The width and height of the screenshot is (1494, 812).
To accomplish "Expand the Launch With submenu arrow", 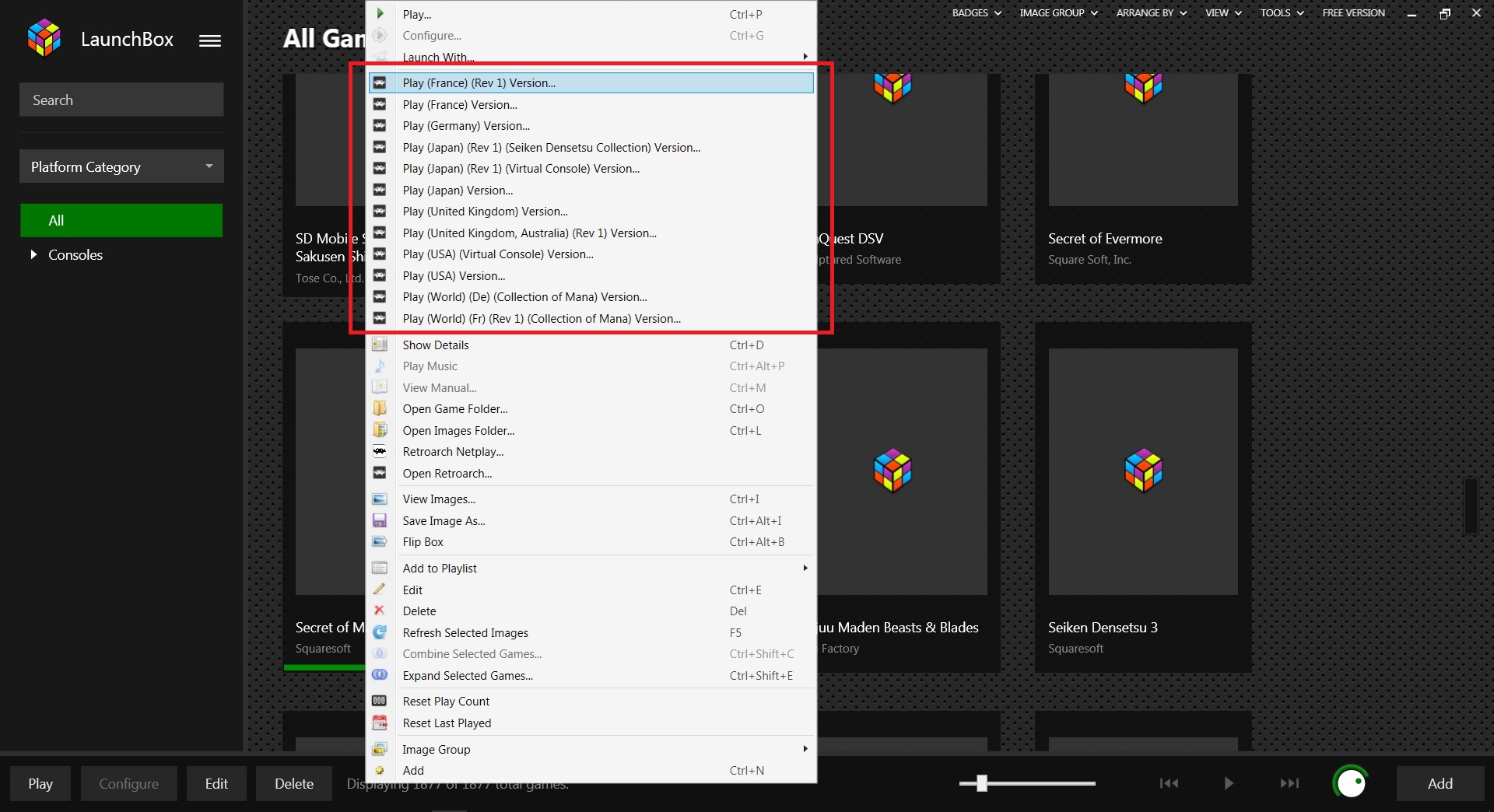I will click(x=805, y=56).
